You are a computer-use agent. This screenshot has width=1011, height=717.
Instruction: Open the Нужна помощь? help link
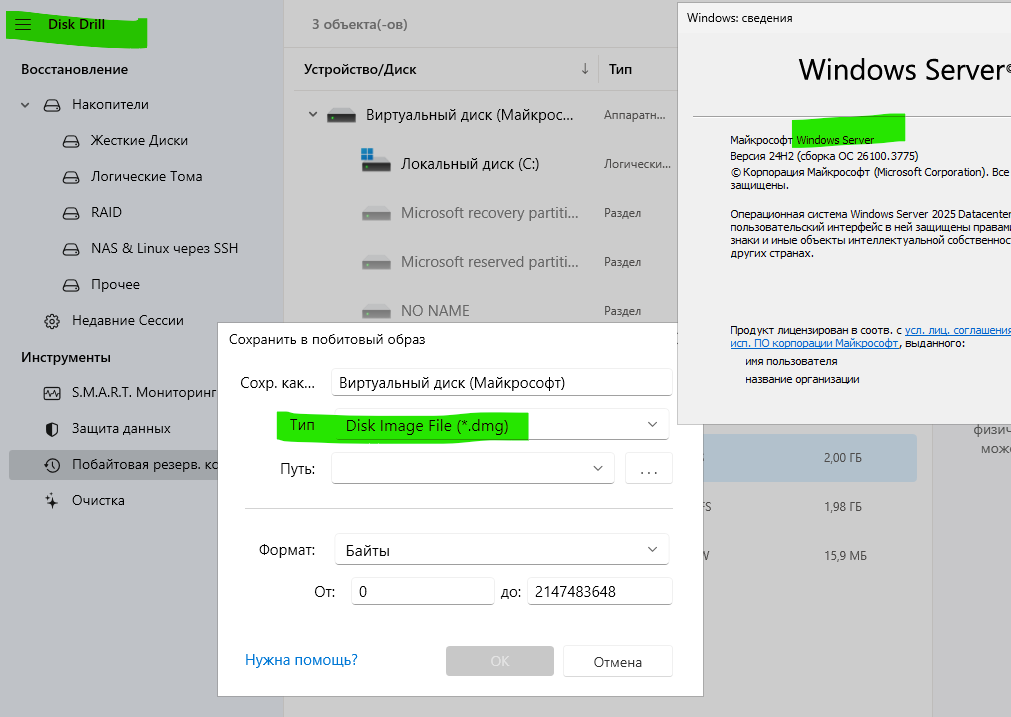[x=301, y=660]
